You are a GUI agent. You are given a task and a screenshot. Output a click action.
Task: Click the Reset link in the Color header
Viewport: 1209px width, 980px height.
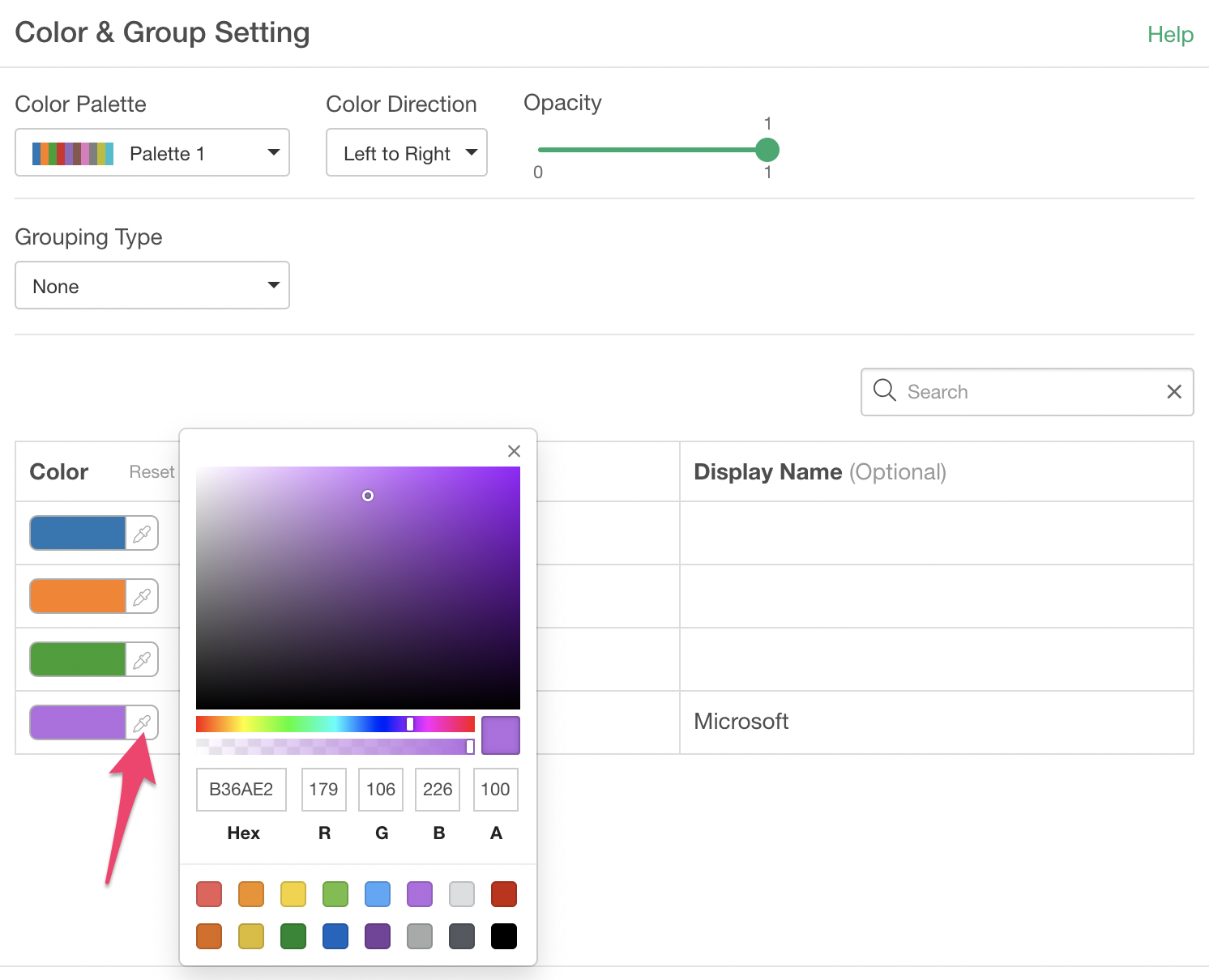pyautogui.click(x=152, y=472)
